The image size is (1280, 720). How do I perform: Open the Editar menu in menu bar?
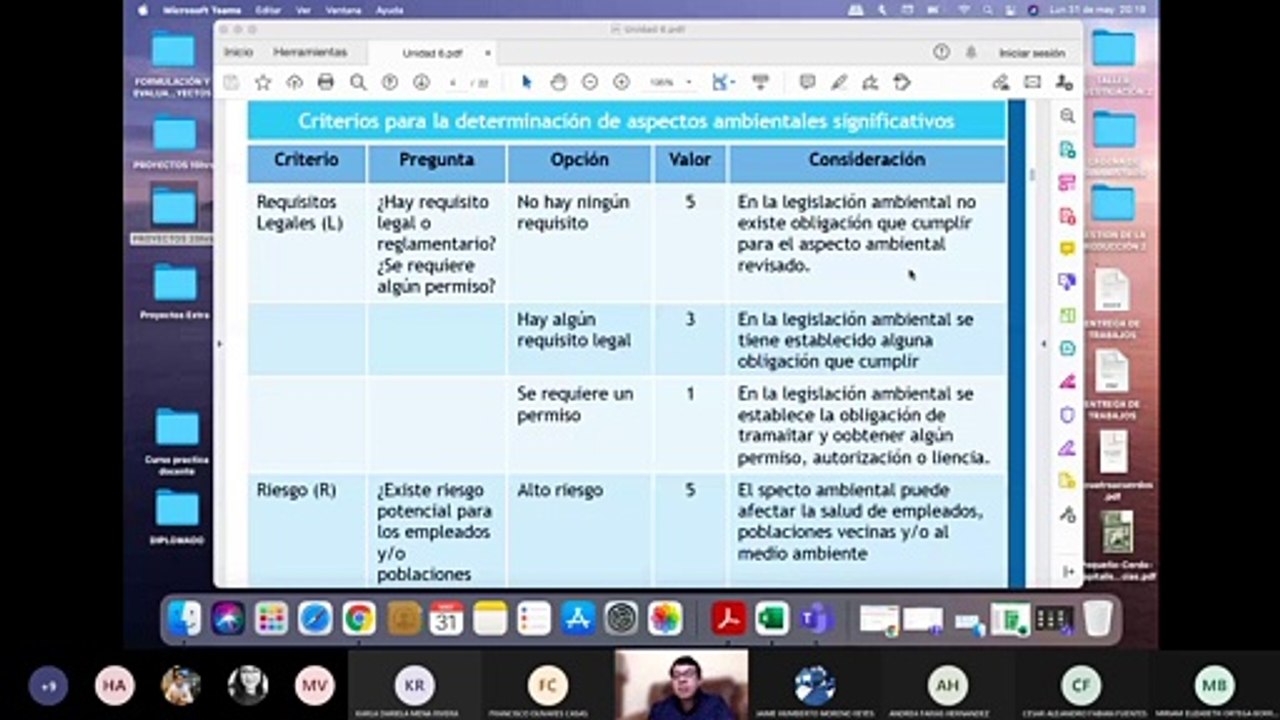point(268,9)
